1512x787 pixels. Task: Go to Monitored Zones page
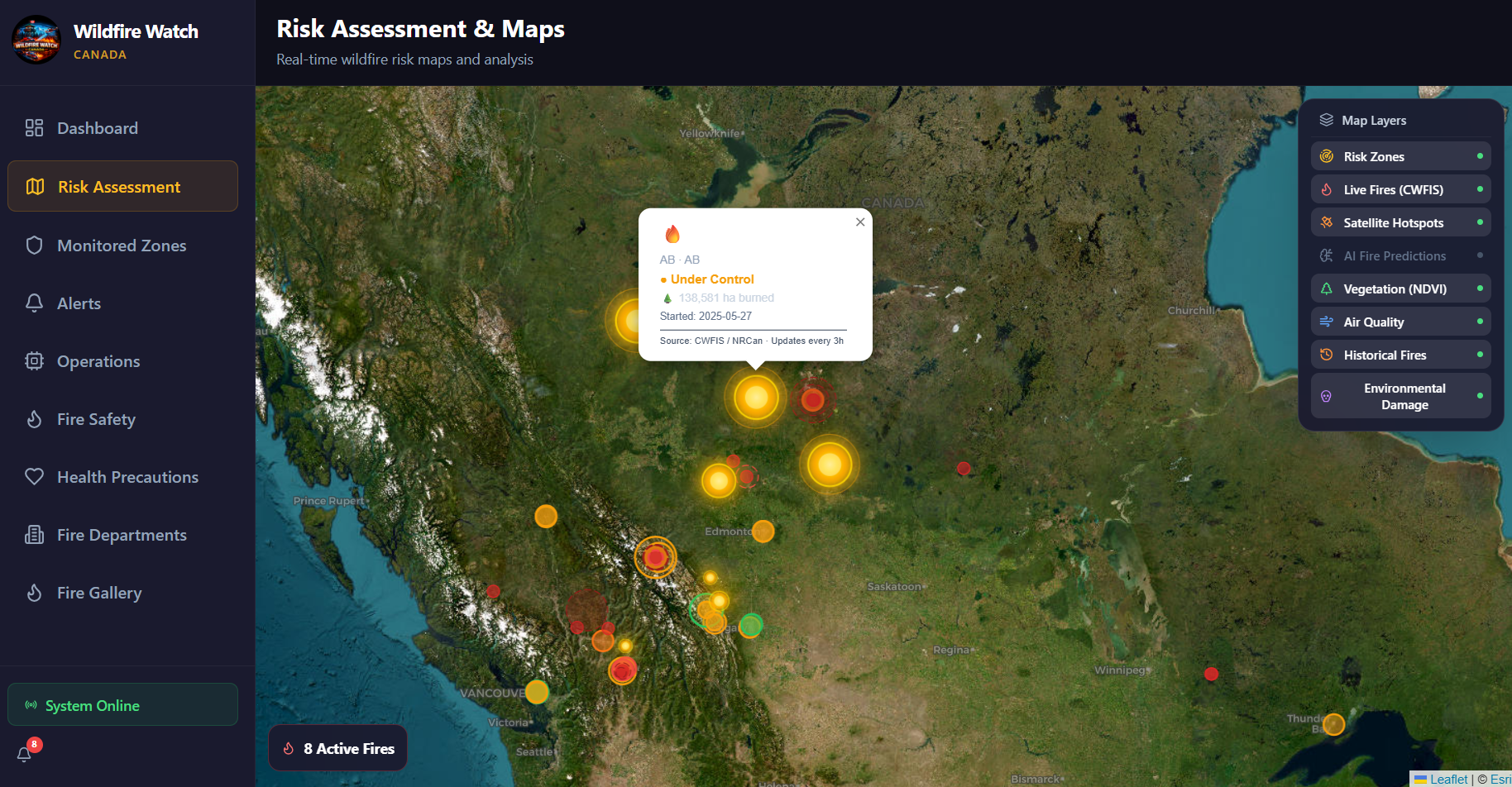[122, 246]
